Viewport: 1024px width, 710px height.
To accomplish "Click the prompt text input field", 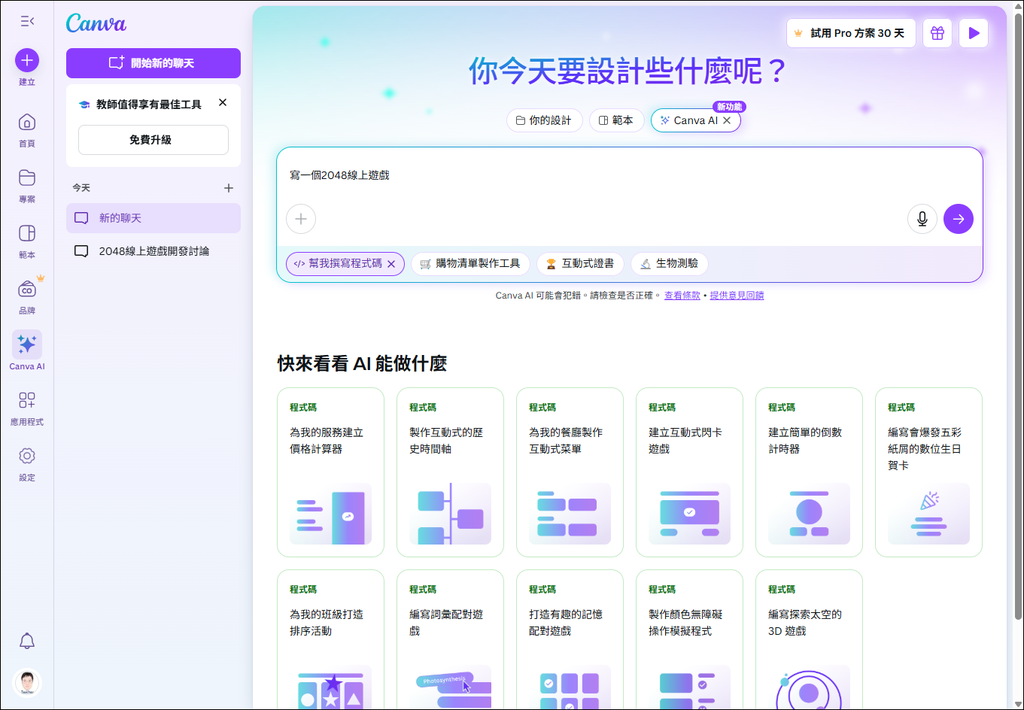I will click(629, 175).
